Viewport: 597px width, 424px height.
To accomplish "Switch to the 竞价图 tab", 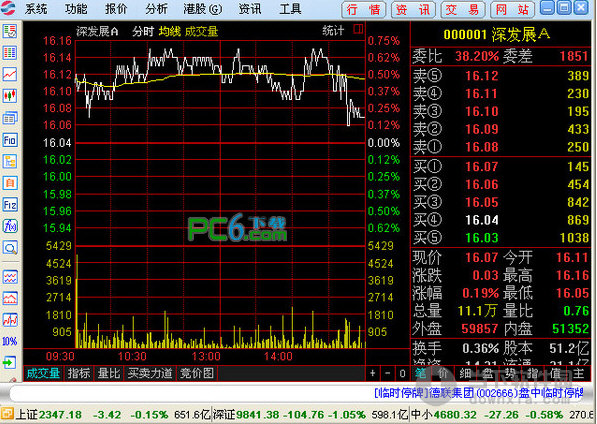I will click(x=197, y=373).
